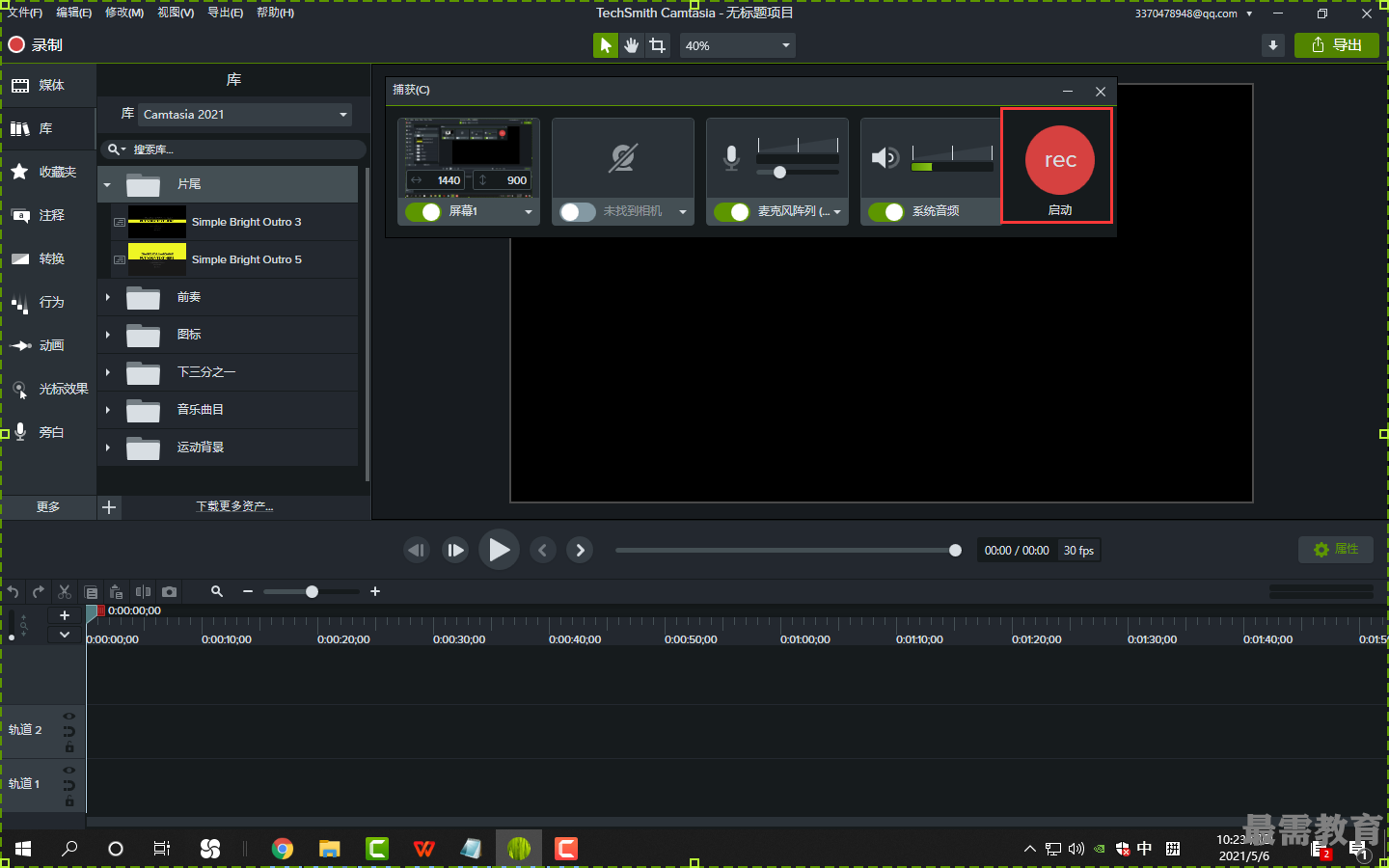Click the 更多 button in sidebar

(x=48, y=506)
